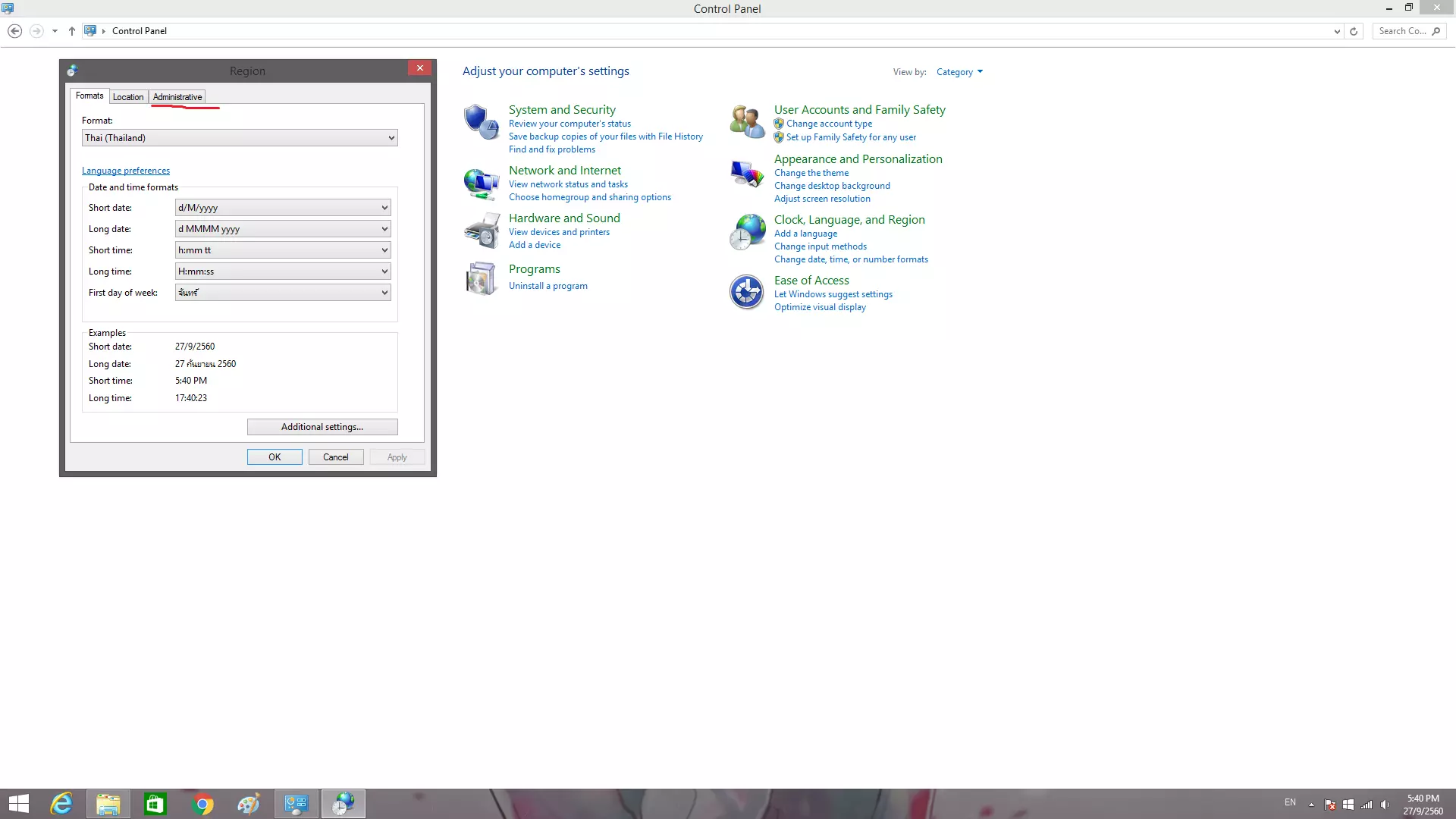Click the Programs category icon
This screenshot has width=1456, height=819.
click(481, 278)
